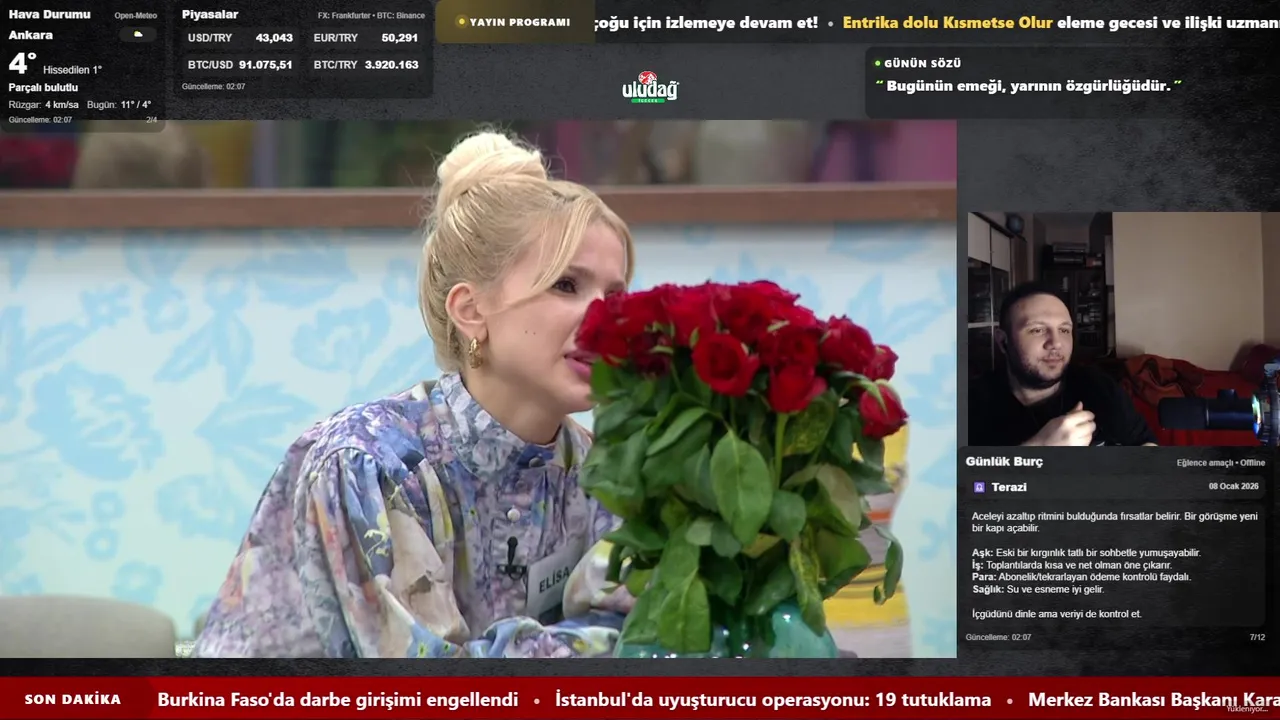This screenshot has width=1280, height=720.
Task: Click the streamer webcam feed
Action: [x=1123, y=329]
